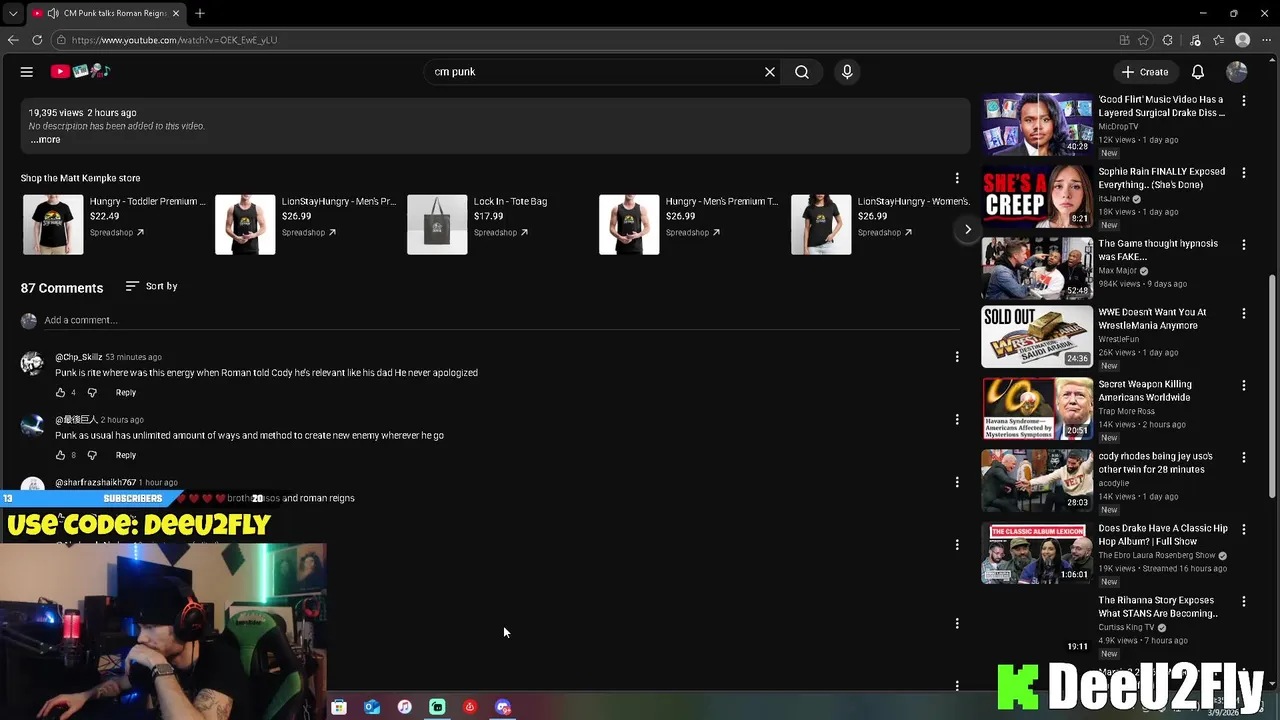The height and width of the screenshot is (720, 1280).
Task: Open Spreadshop link under $22.49 item
Action: pos(117,233)
